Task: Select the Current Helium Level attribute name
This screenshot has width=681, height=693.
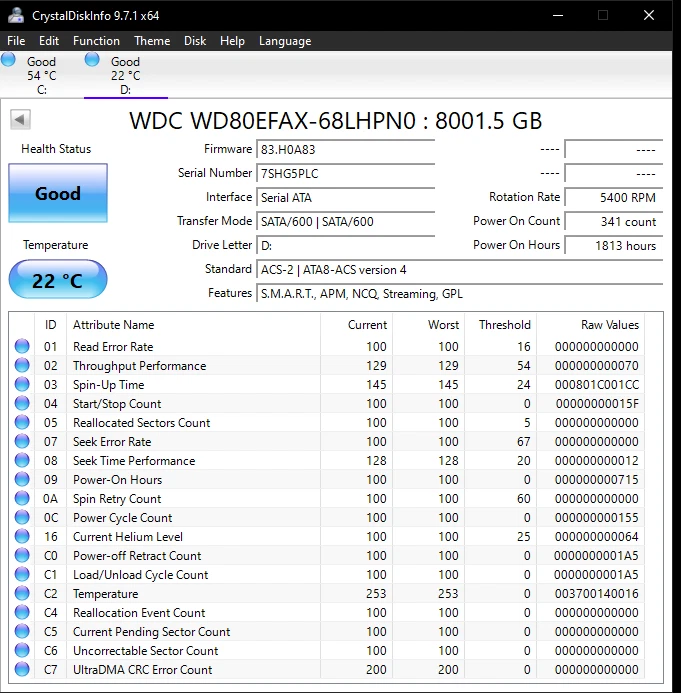Action: tap(128, 537)
